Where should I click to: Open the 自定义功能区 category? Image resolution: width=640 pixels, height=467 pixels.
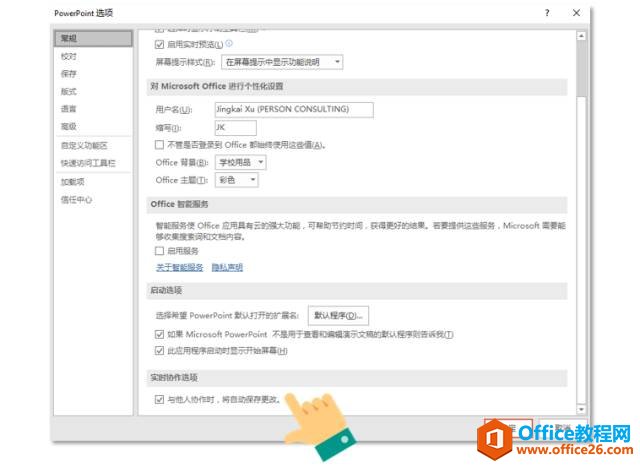84,146
